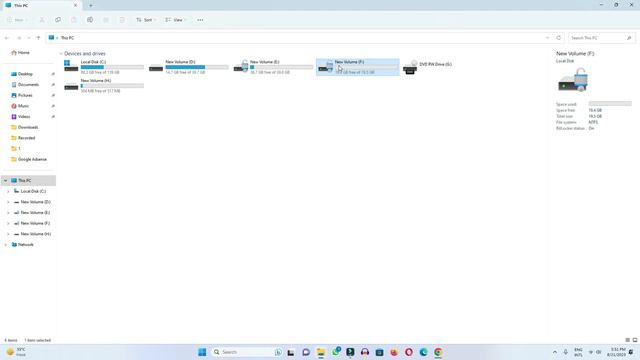Select This PC in the navigation pane
640x360 pixels.
pyautogui.click(x=29, y=180)
